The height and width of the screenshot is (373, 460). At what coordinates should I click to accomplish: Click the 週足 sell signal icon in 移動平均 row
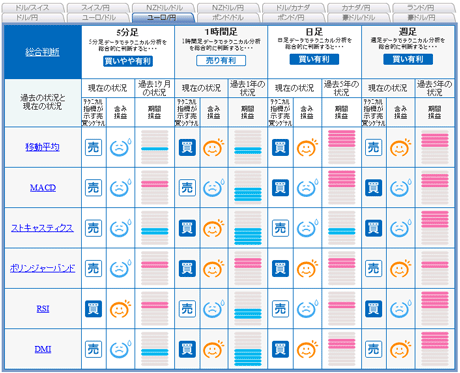(374, 147)
